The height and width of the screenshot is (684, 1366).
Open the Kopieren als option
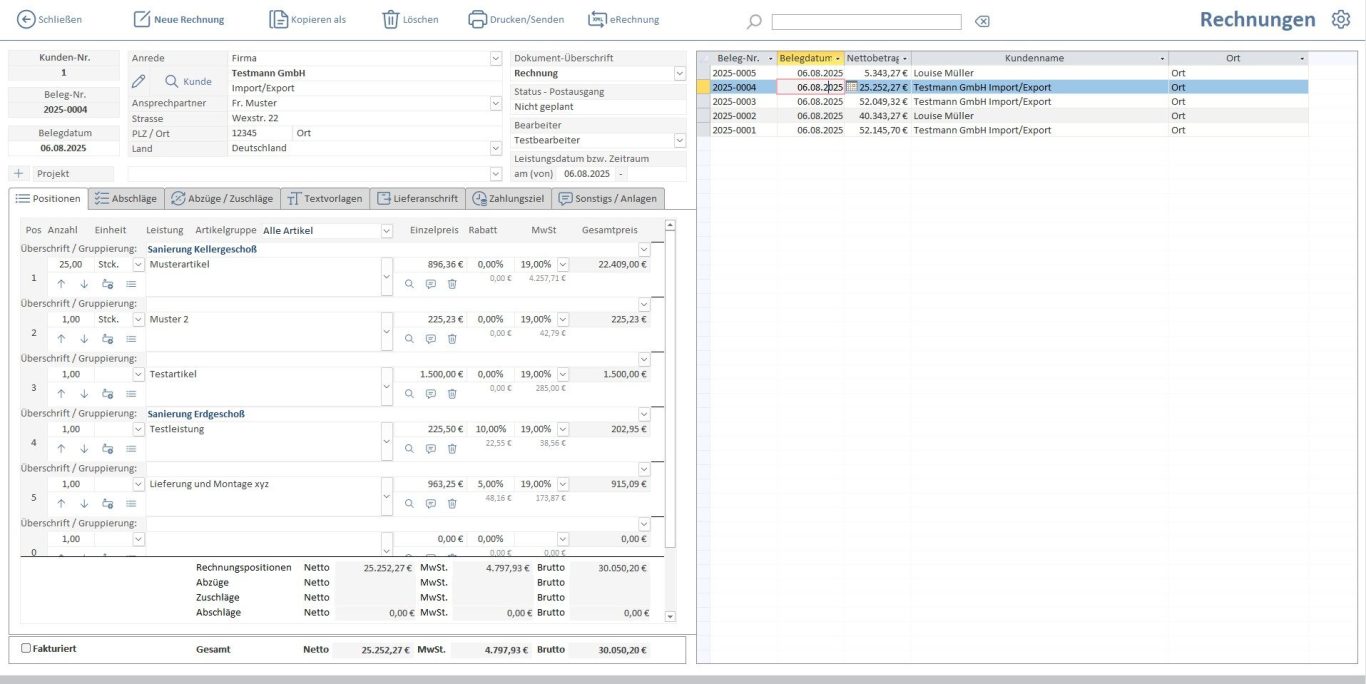(x=308, y=19)
